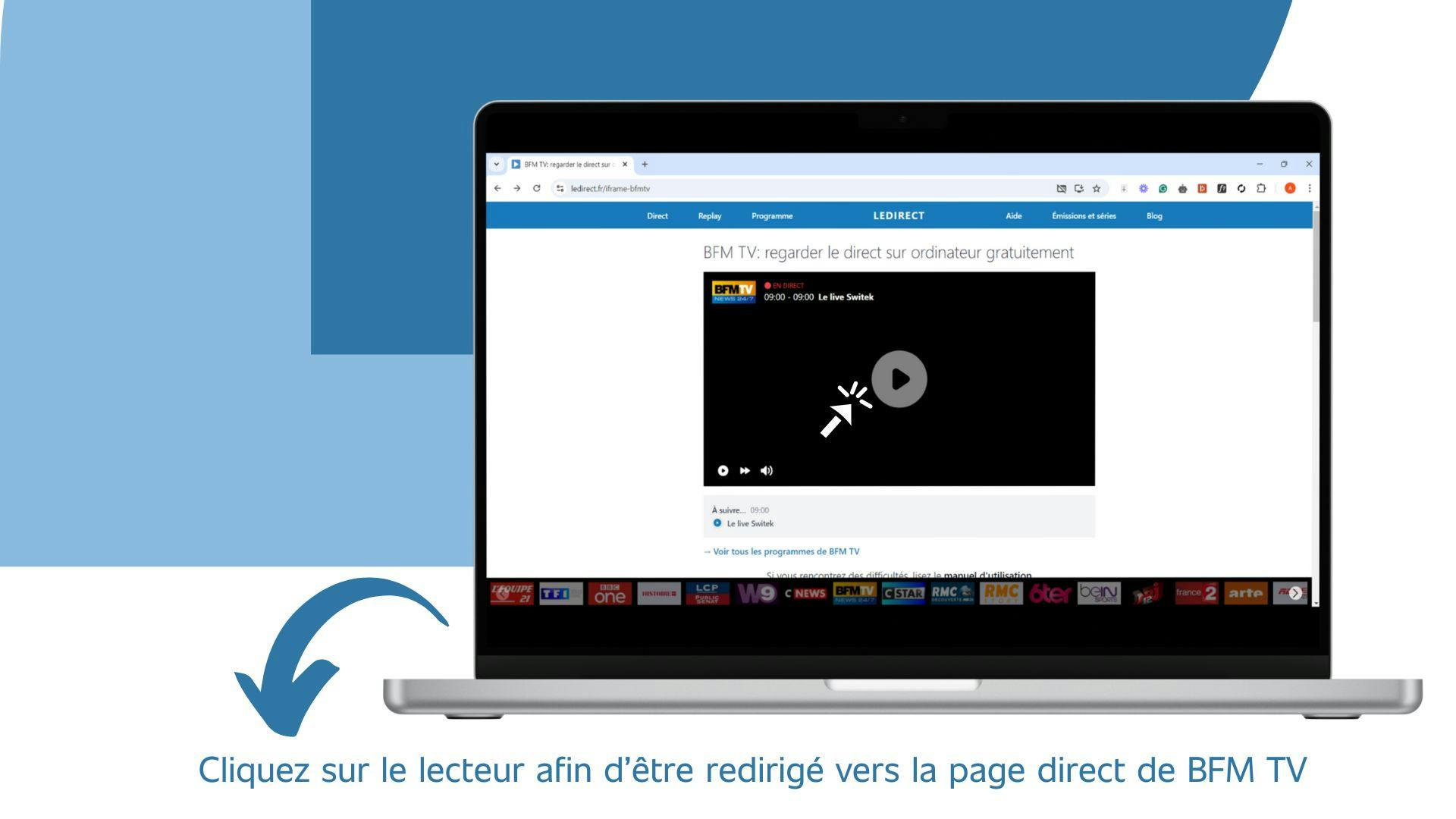Toggle the volume/mute button
Screen dimensions: 1456x819
(768, 470)
